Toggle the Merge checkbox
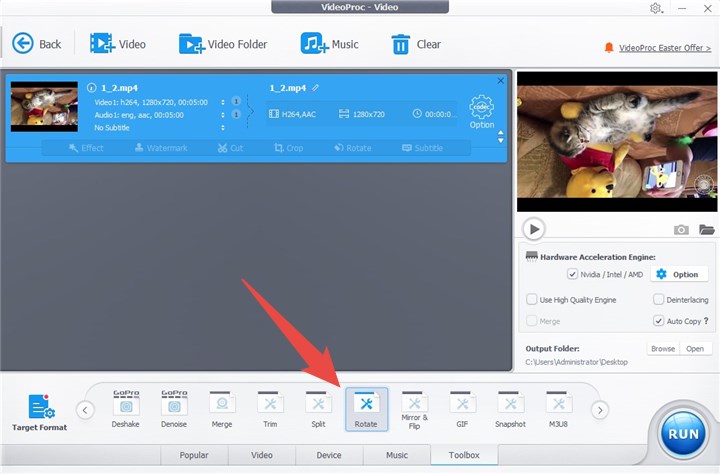This screenshot has width=720, height=474. click(531, 321)
